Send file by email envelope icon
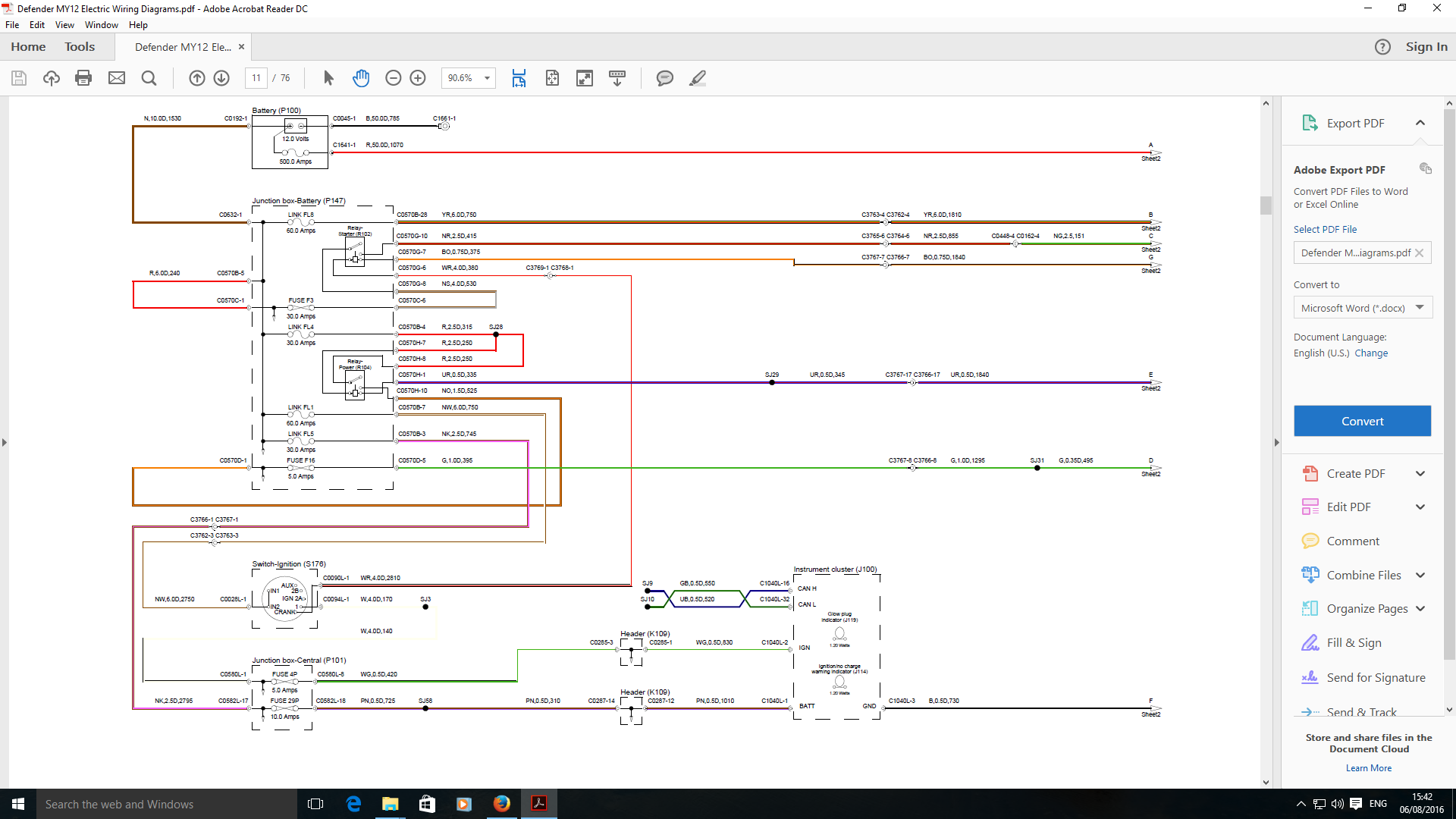 [x=116, y=78]
